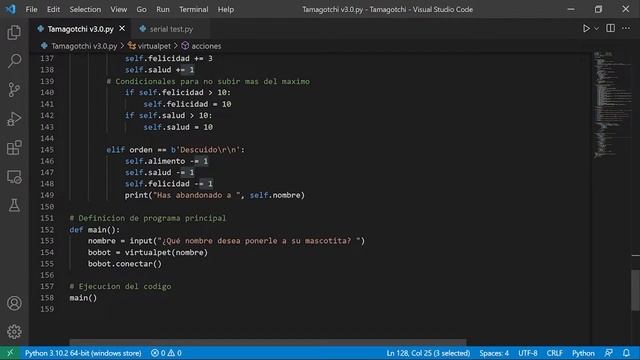Open the Accounts menu icon
640x360 pixels.
tap(14, 303)
